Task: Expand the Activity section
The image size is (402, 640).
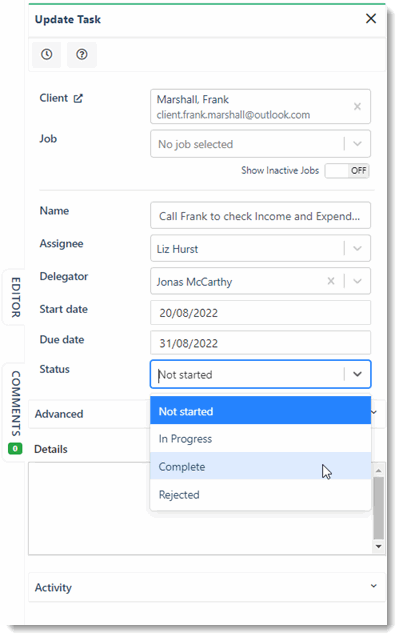Action: (207, 587)
